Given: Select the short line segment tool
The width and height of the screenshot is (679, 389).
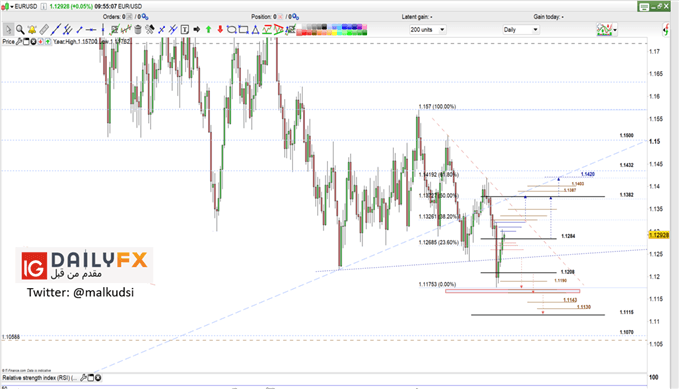Looking at the screenshot, I should pos(79,30).
